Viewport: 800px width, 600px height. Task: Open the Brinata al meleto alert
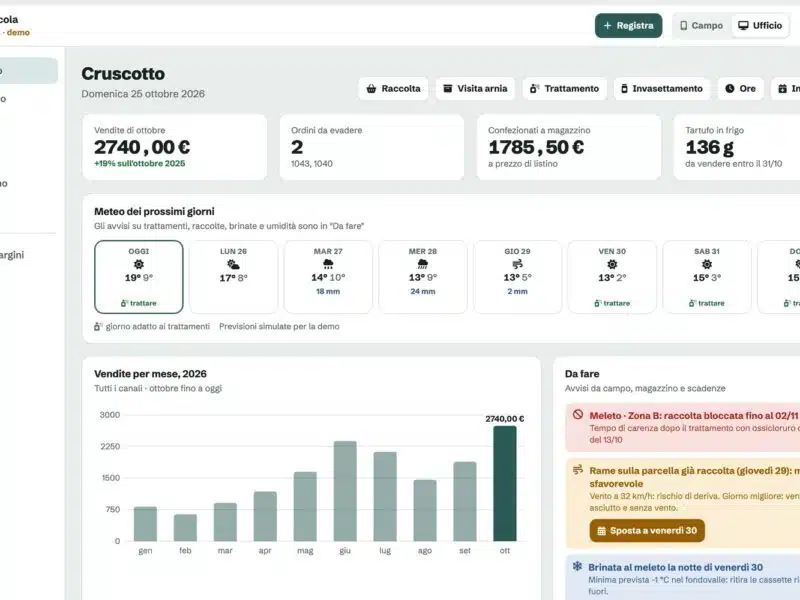coord(683,578)
